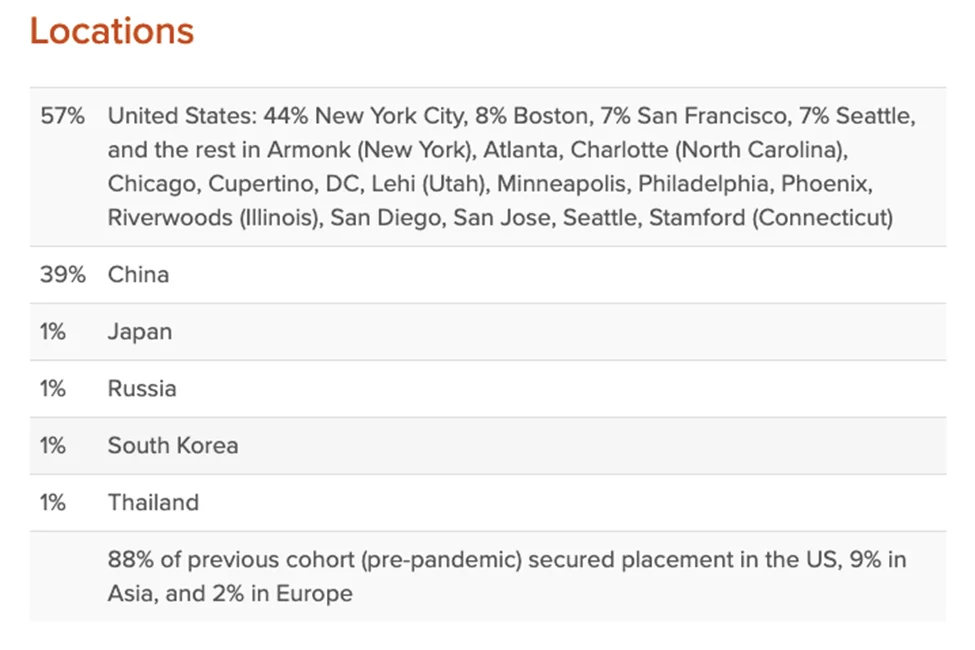Click the 39% value beside China
This screenshot has height=650, width=975.
62,275
